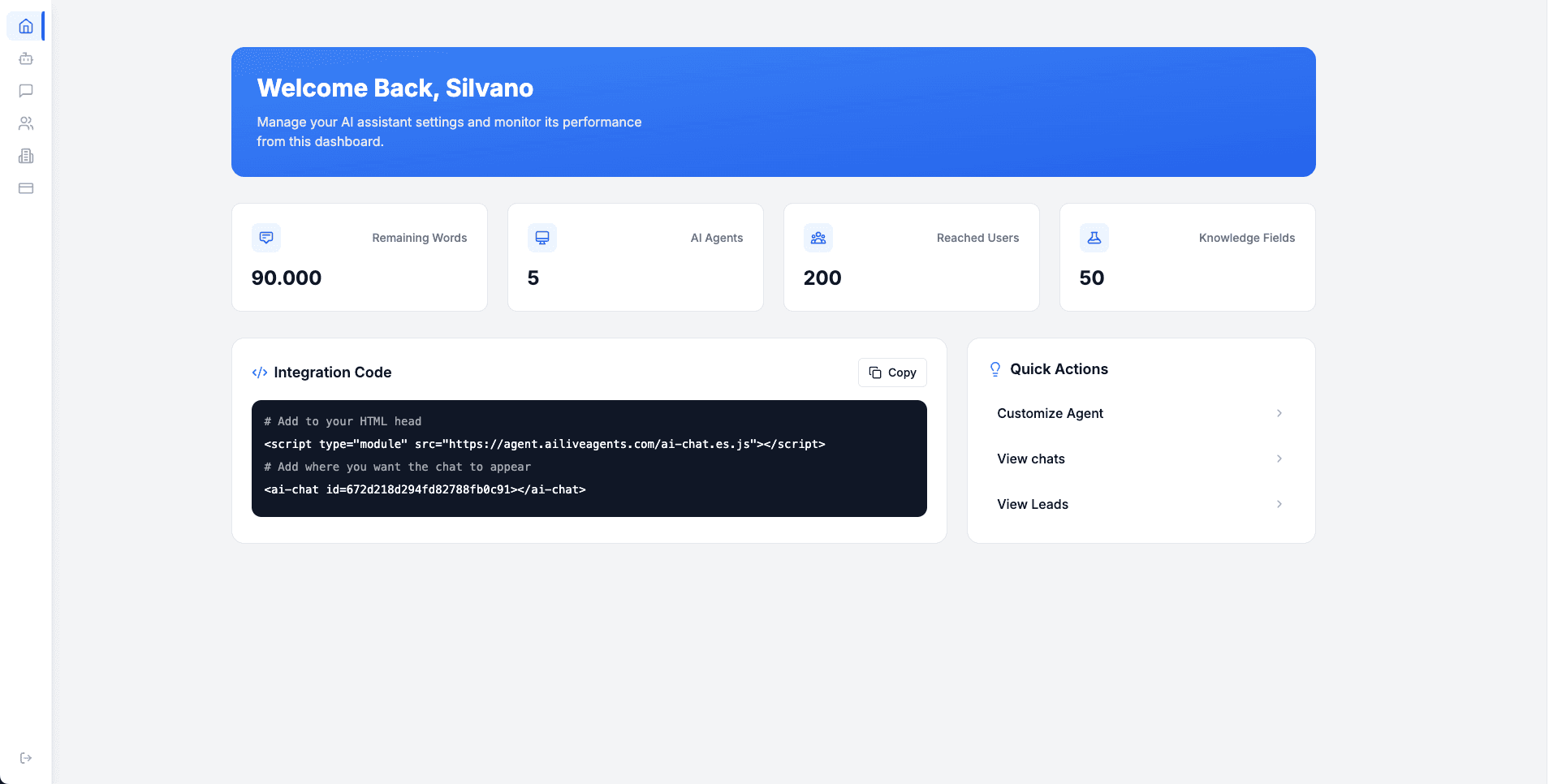Copy the integration code

pyautogui.click(x=892, y=373)
